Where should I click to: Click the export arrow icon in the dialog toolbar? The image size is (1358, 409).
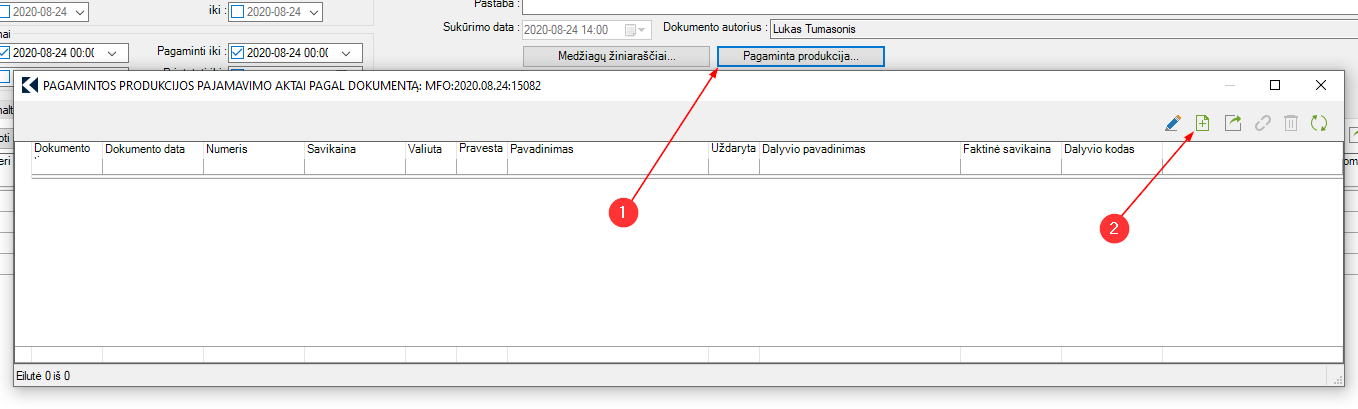click(x=1233, y=123)
